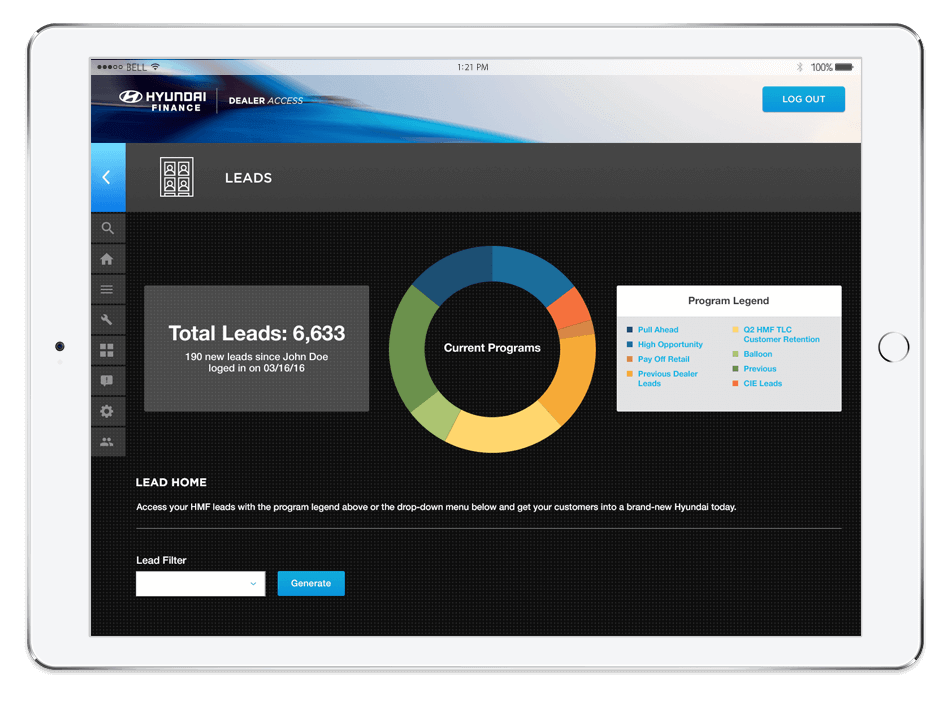Image resolution: width=950 pixels, height=702 pixels.
Task: Click the large dark green donut segment
Action: [406, 348]
